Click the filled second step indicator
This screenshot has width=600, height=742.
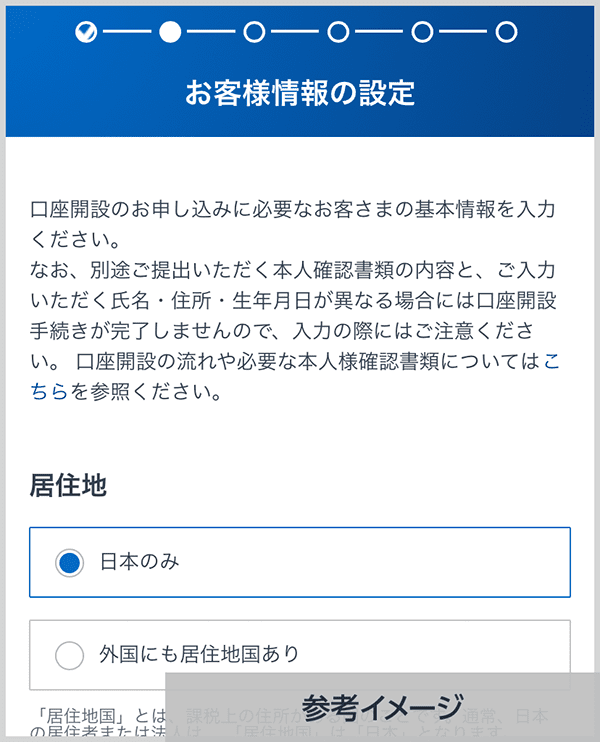170,33
